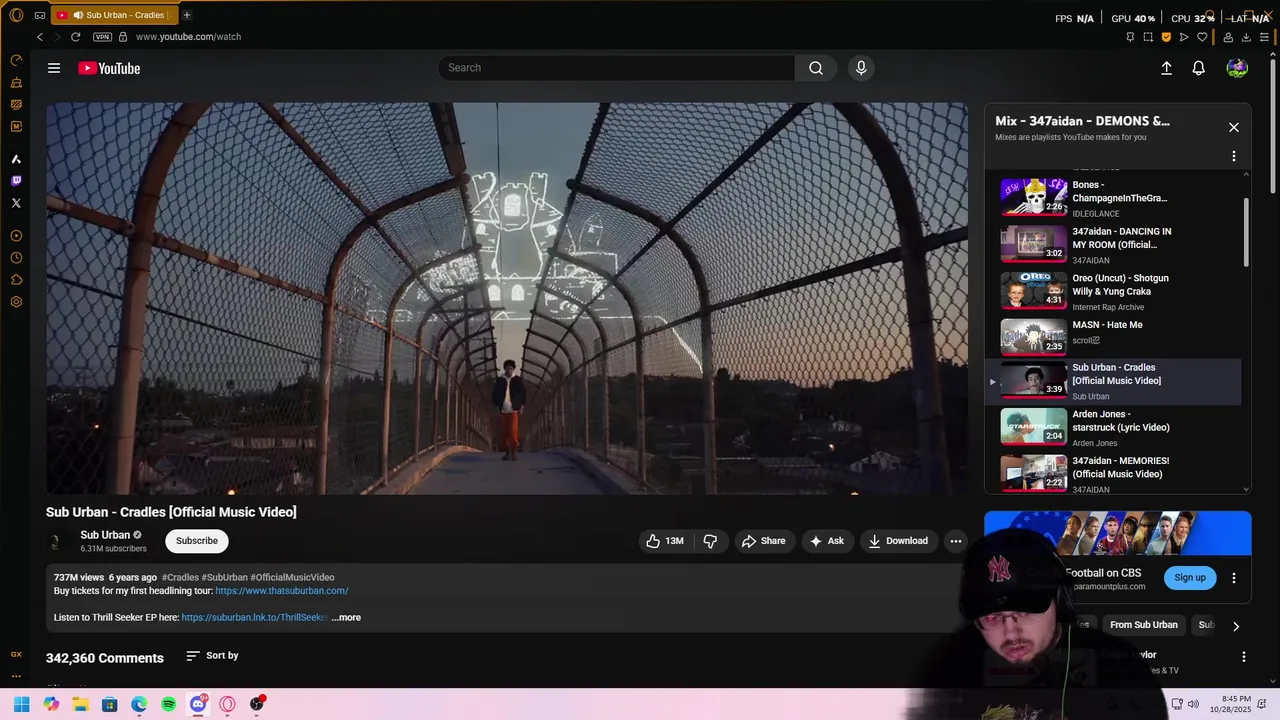Image resolution: width=1280 pixels, height=720 pixels.
Task: Open History clock icon in sidebar
Action: pyautogui.click(x=16, y=258)
